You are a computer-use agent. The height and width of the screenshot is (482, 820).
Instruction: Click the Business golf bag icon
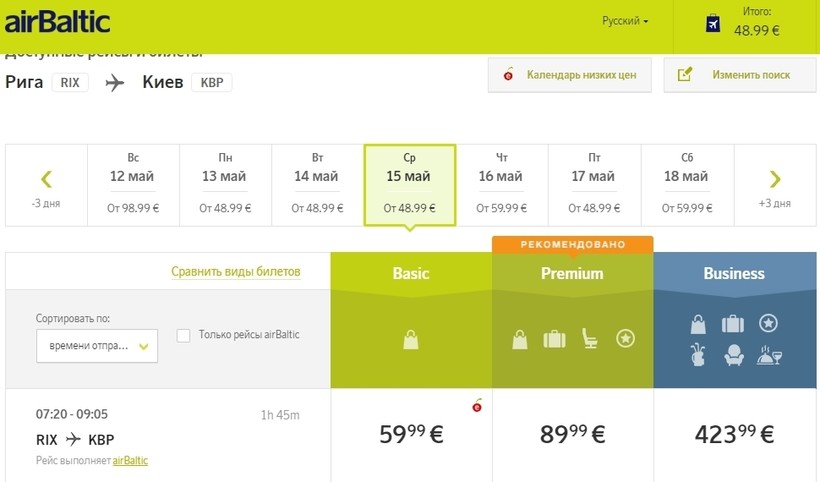pyautogui.click(x=698, y=355)
